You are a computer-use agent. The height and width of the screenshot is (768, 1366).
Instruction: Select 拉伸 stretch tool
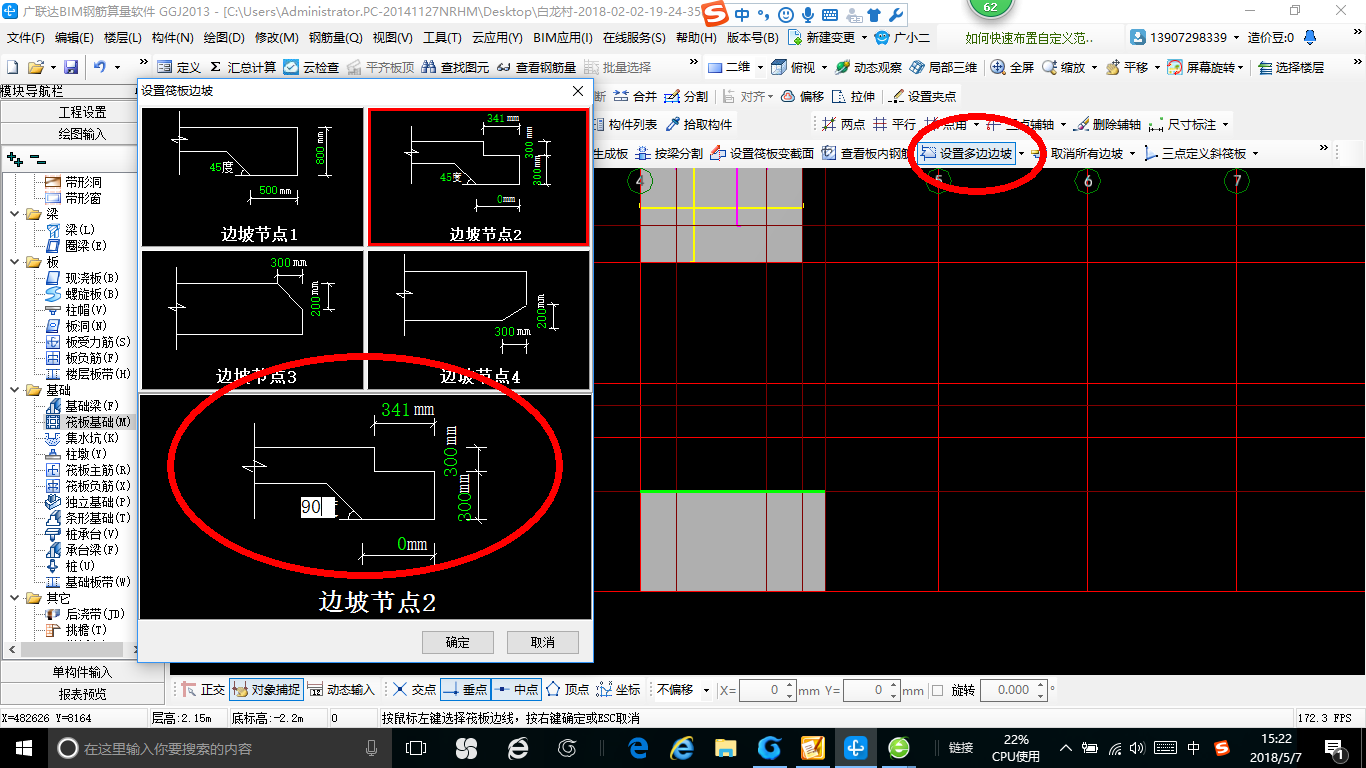coord(854,96)
